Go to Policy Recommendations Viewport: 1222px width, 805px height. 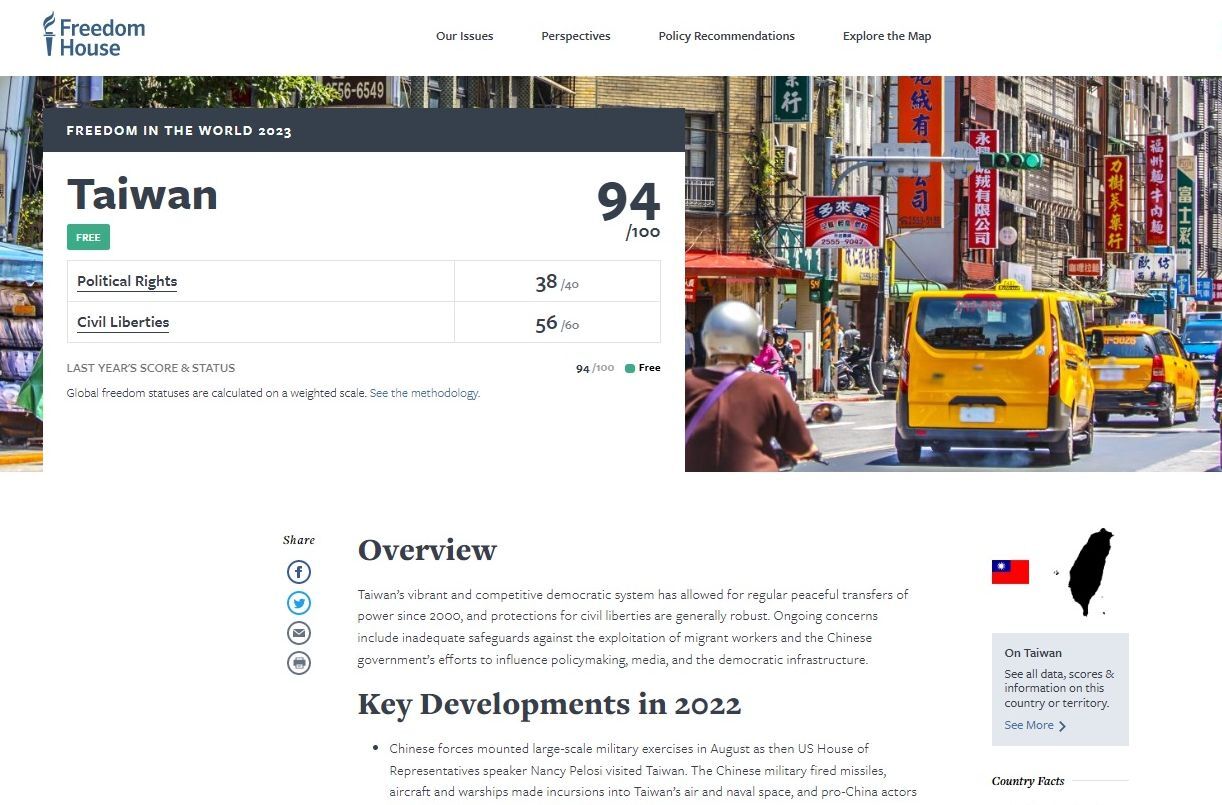pyautogui.click(x=726, y=36)
